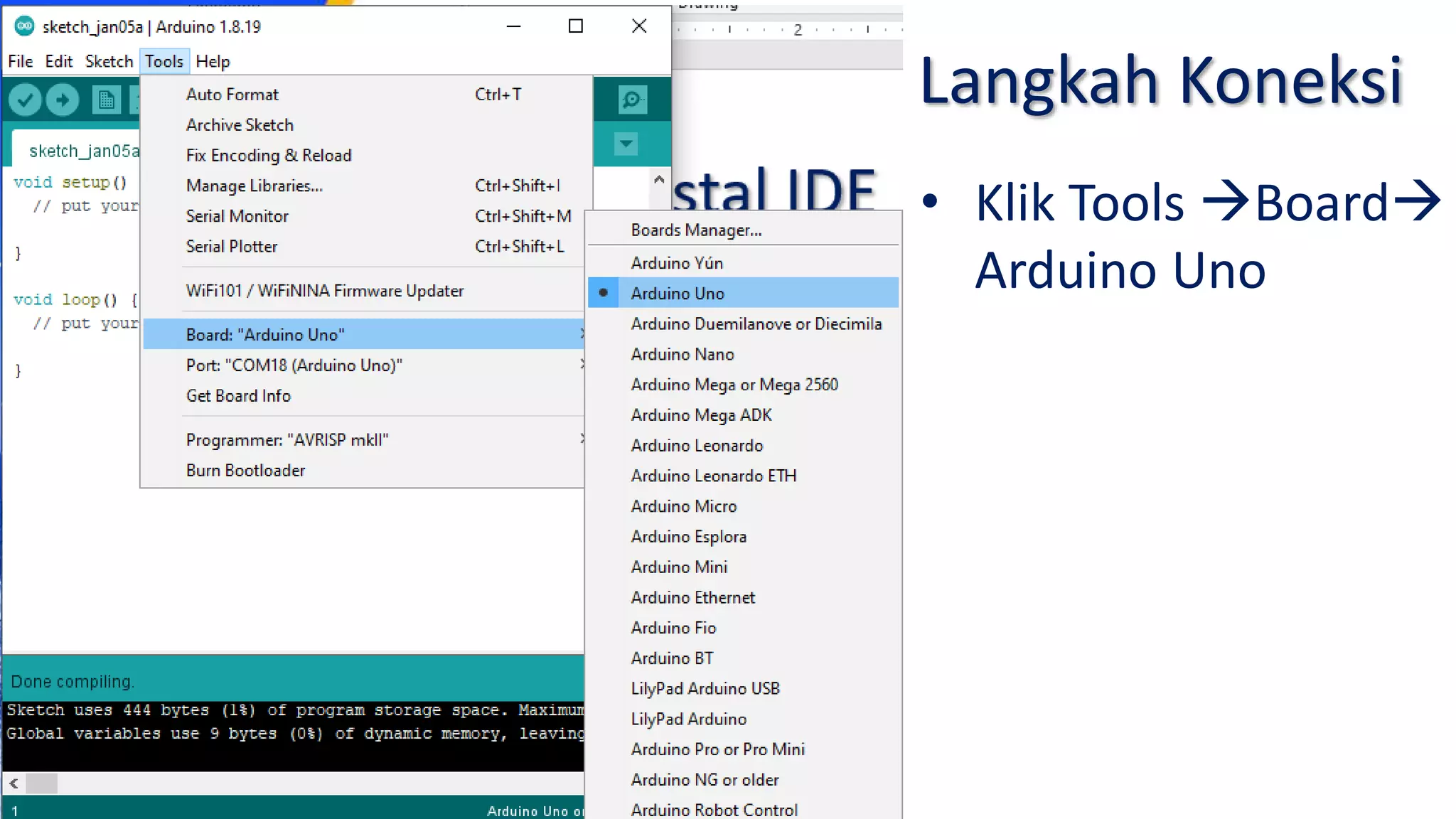Choose LilyPad Arduino USB board

tap(744, 689)
